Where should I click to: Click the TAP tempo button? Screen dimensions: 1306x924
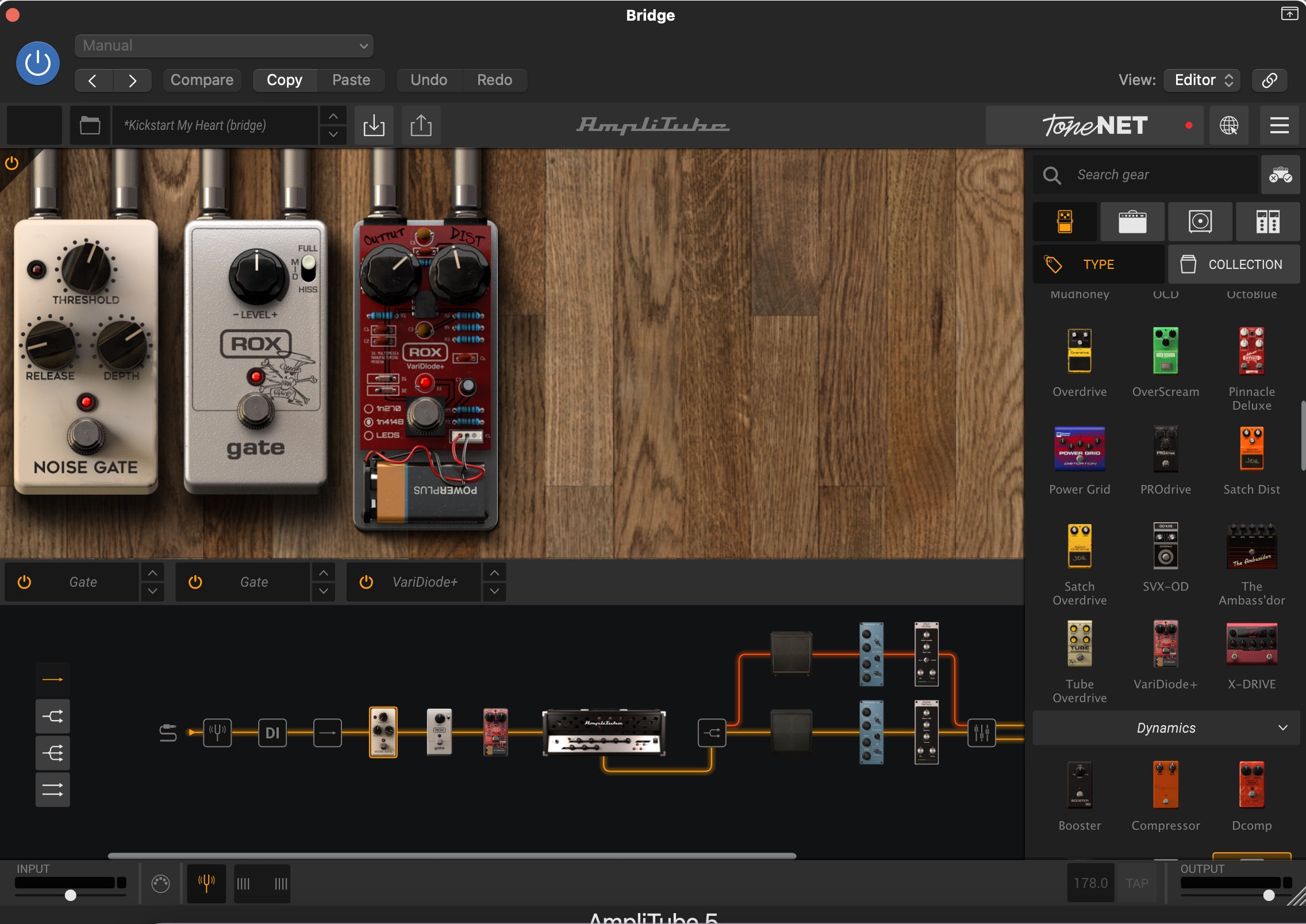1137,883
